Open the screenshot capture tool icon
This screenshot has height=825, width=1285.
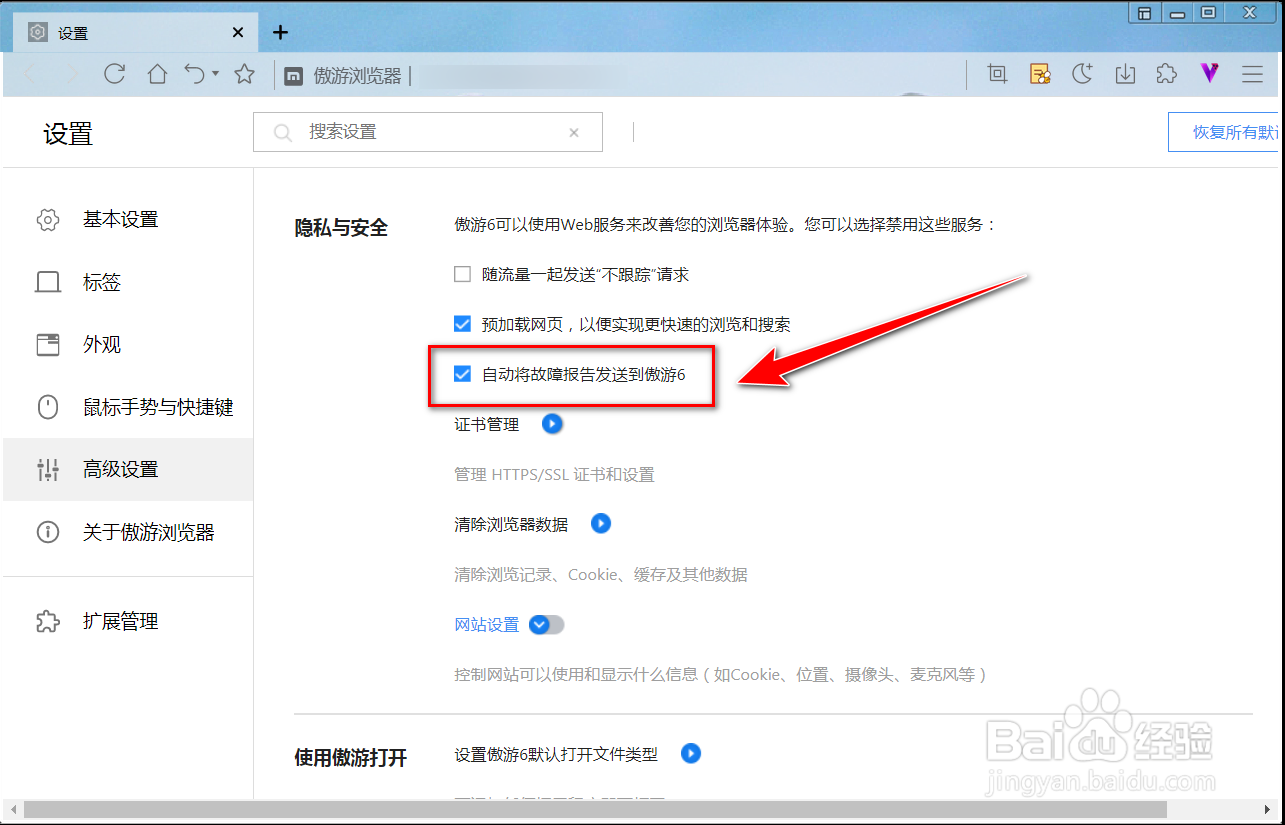pyautogui.click(x=997, y=74)
